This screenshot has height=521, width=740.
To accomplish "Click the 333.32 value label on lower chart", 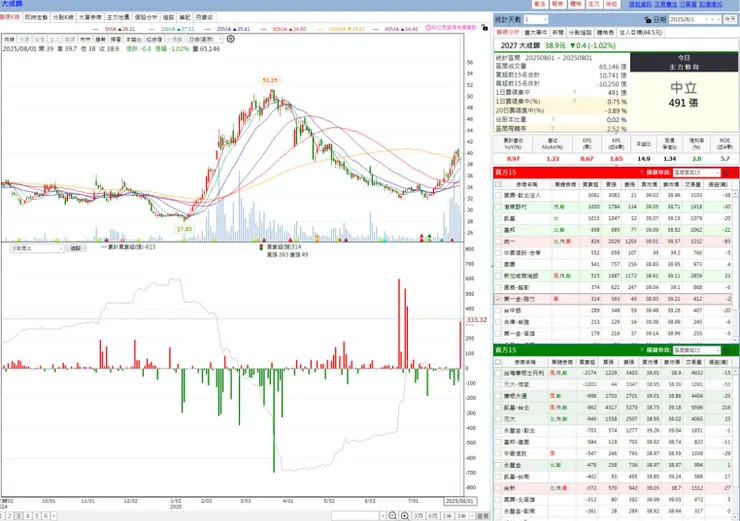I will click(x=476, y=320).
